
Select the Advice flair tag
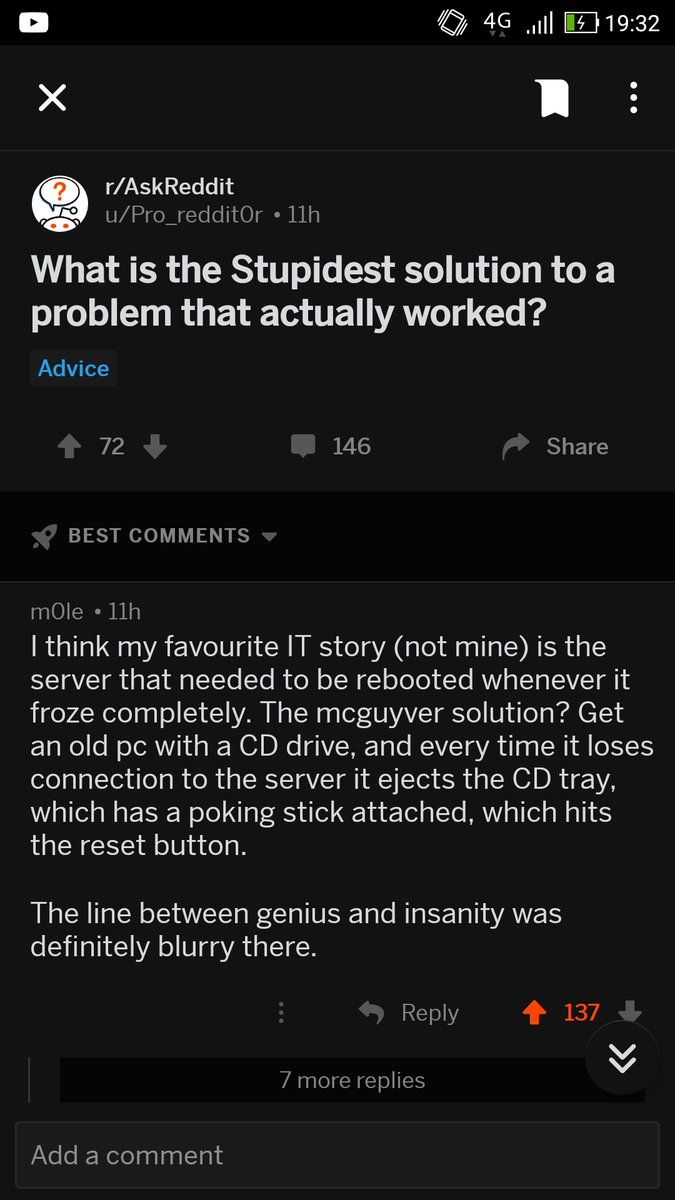tap(73, 368)
